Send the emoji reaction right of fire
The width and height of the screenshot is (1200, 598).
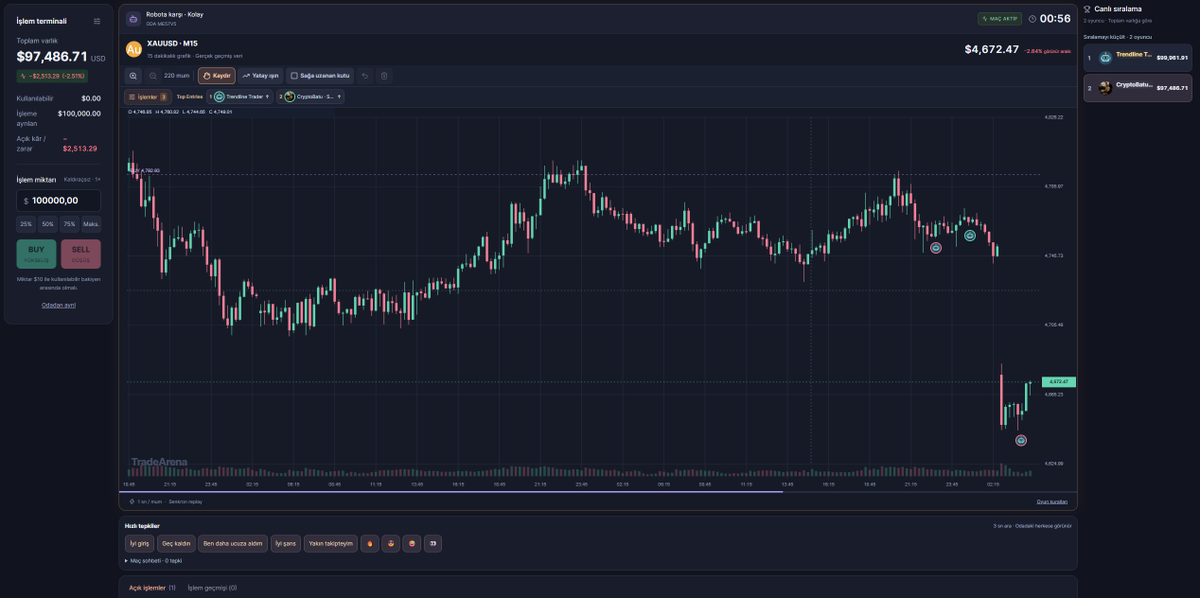click(x=391, y=543)
